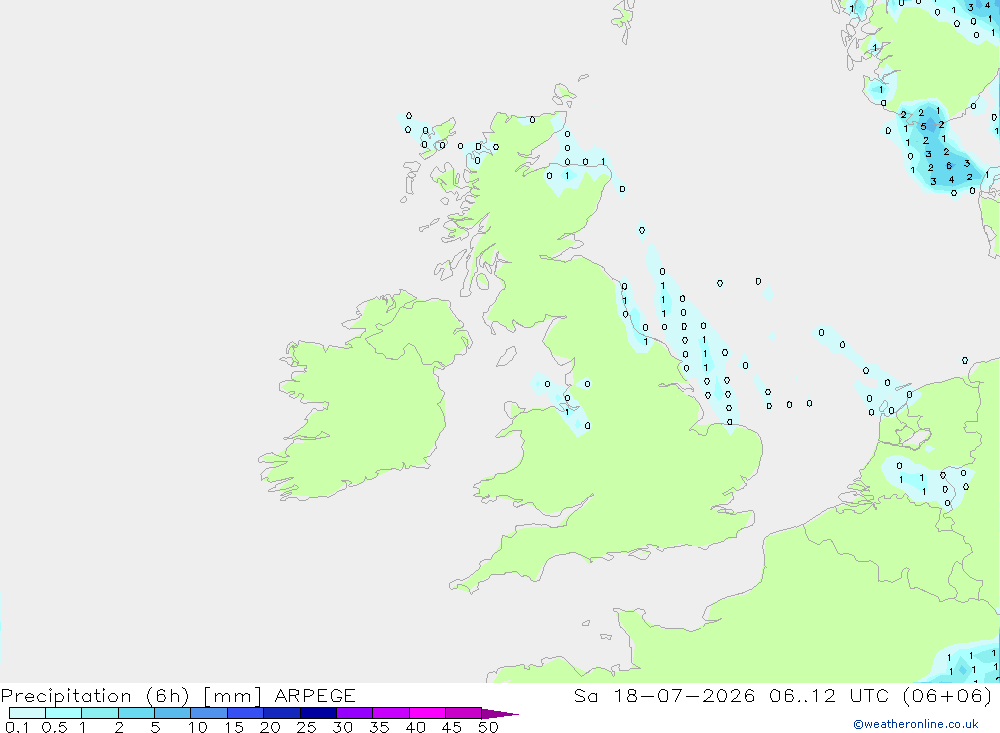Pick the dark blue swatch between 20 and 25
This screenshot has height=733, width=1000.
click(282, 713)
